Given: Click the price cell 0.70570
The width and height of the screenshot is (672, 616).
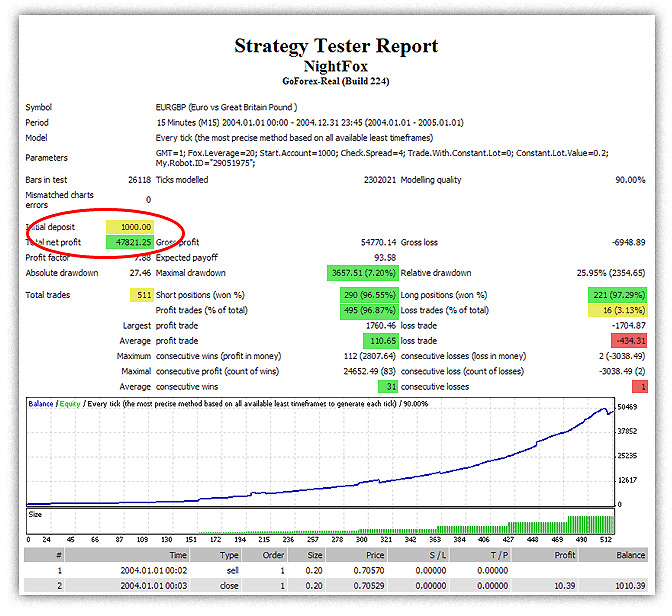Looking at the screenshot, I should 369,571.
